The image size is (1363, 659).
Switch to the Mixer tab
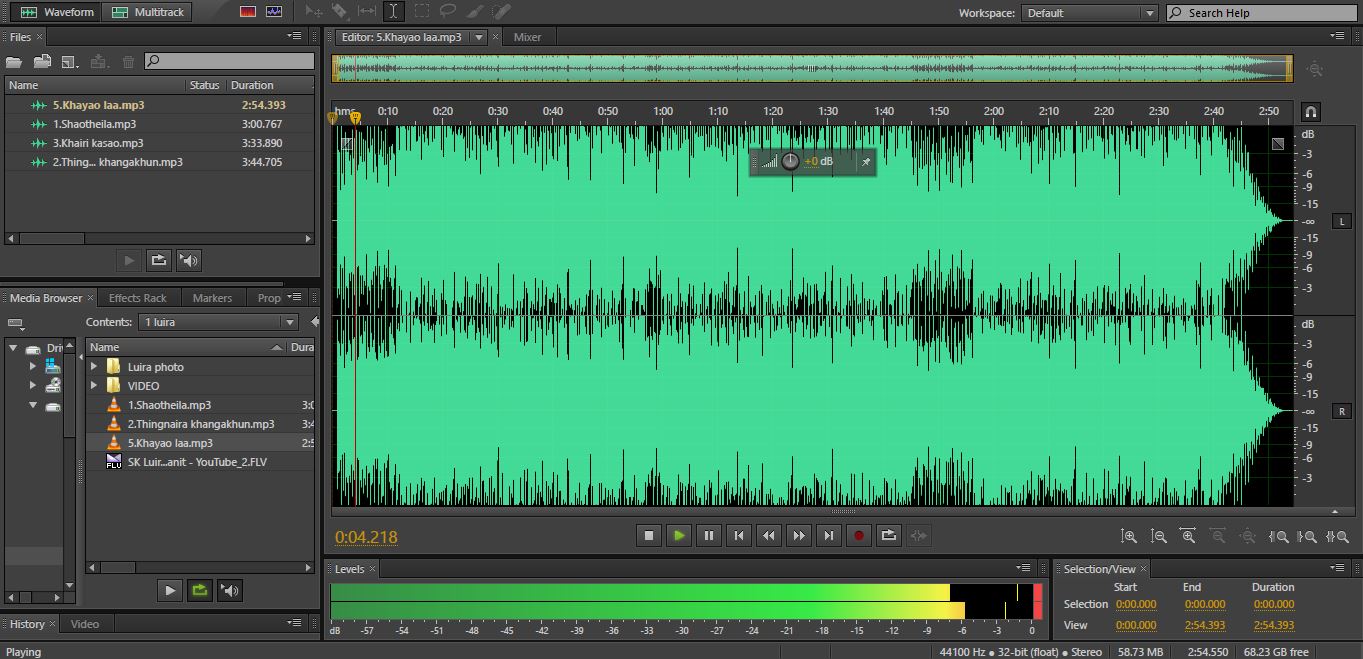[527, 37]
